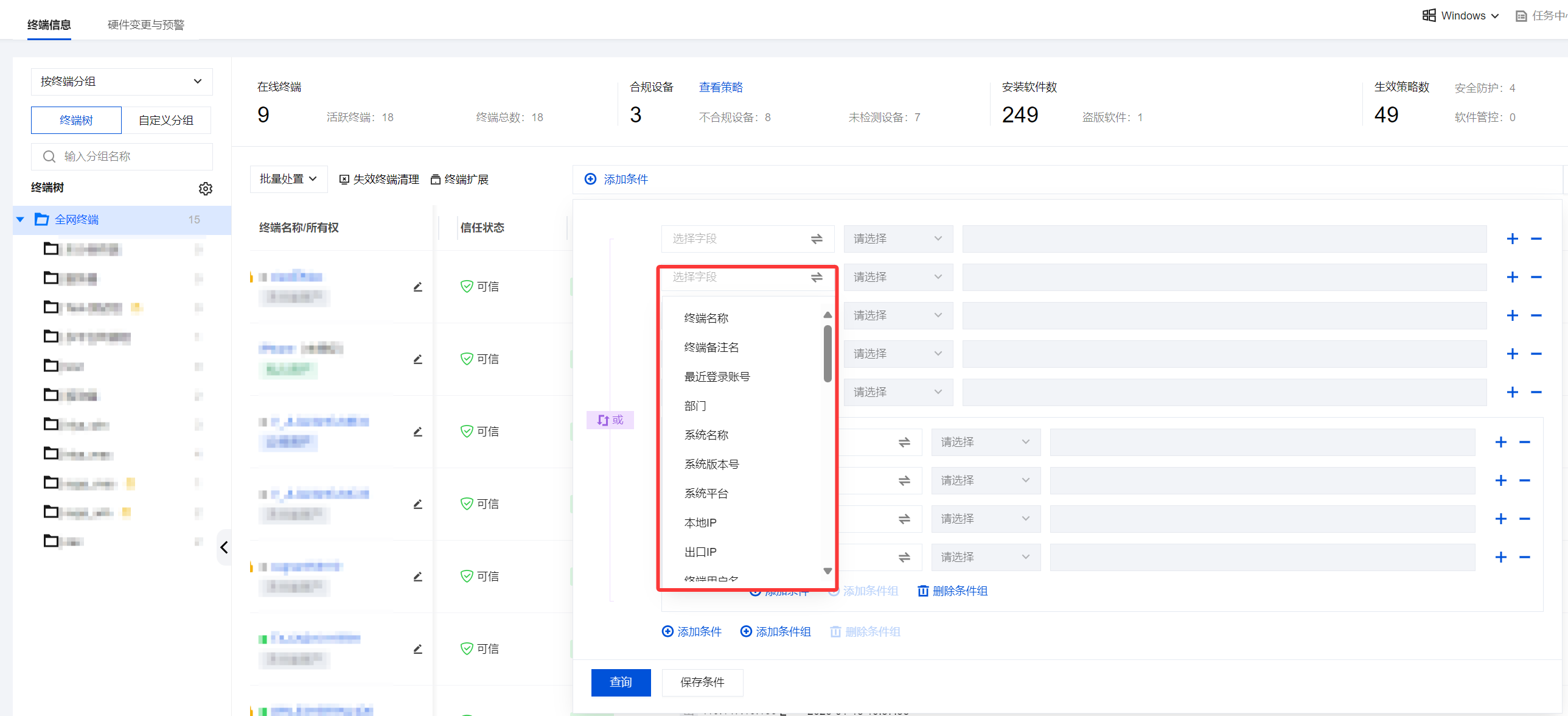Collapse the 全网终端 tree node
The height and width of the screenshot is (716, 1568).
click(x=20, y=219)
